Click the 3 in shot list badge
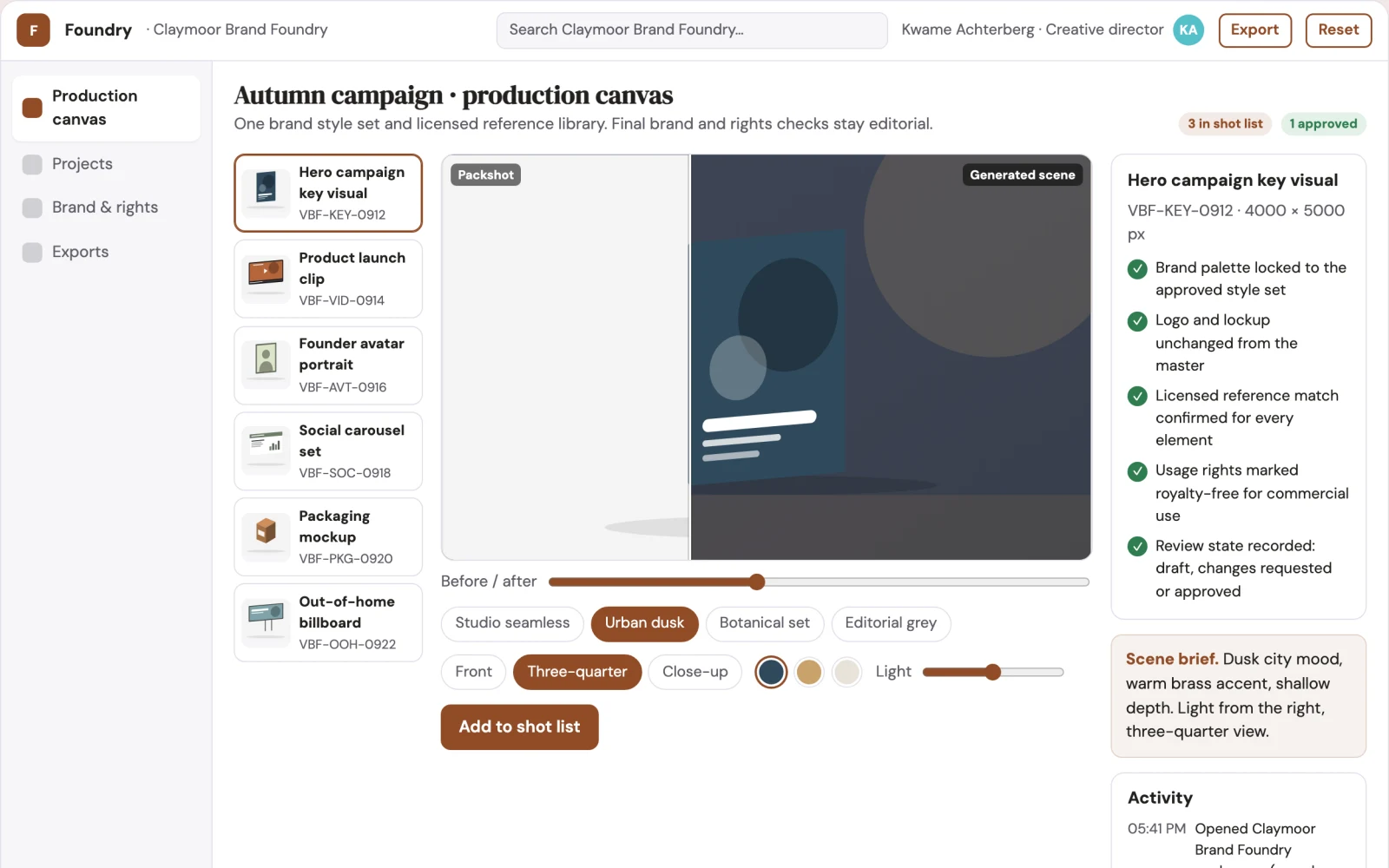 (x=1225, y=124)
